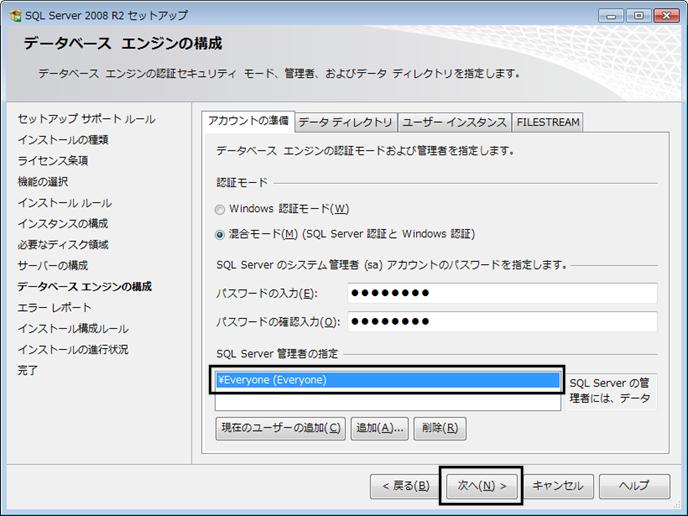Image resolution: width=688 pixels, height=516 pixels.
Task: Click インストールの進行状況 step in sidebar
Action: pyautogui.click(x=73, y=350)
